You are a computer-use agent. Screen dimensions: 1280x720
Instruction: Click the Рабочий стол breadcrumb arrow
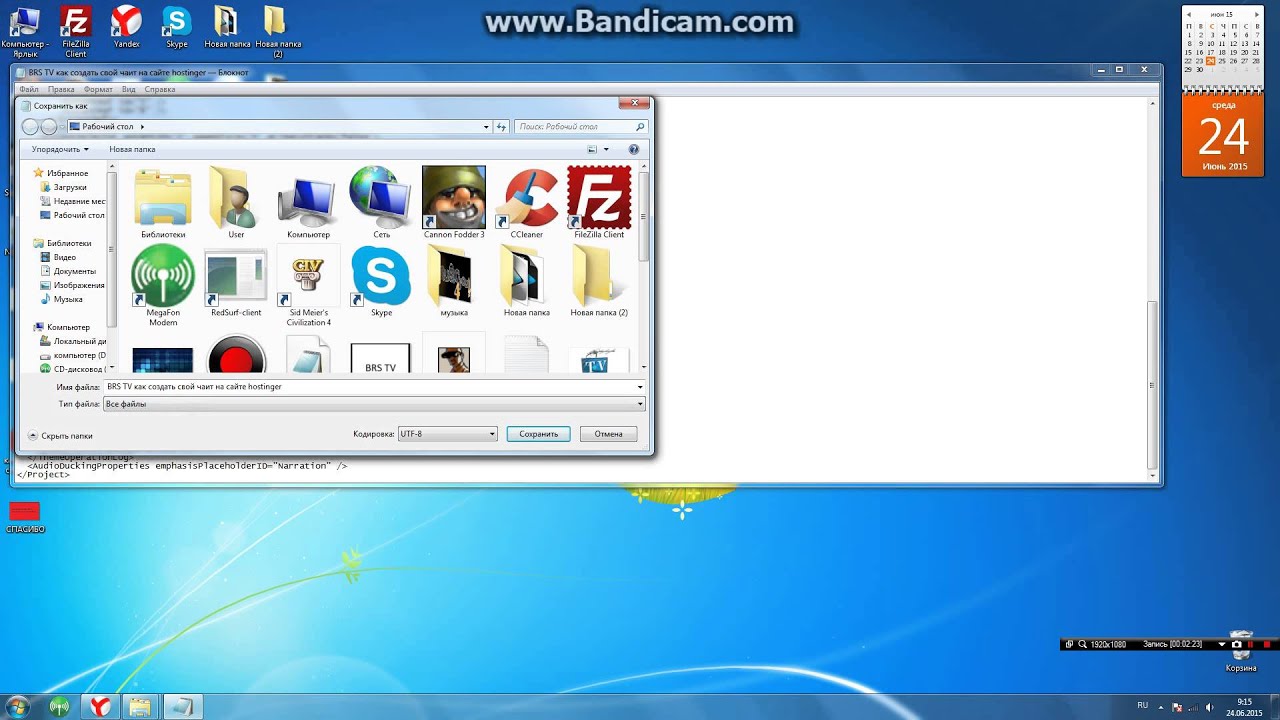[142, 127]
